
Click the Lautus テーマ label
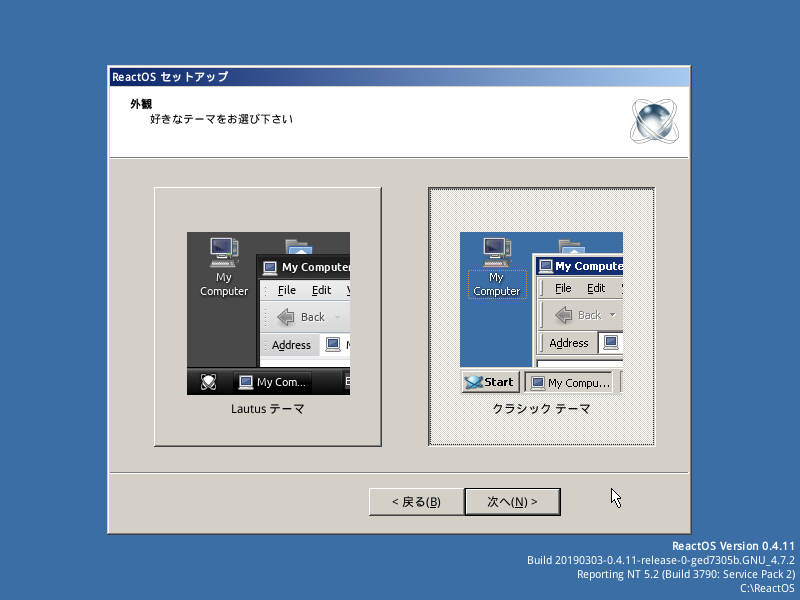click(x=268, y=409)
